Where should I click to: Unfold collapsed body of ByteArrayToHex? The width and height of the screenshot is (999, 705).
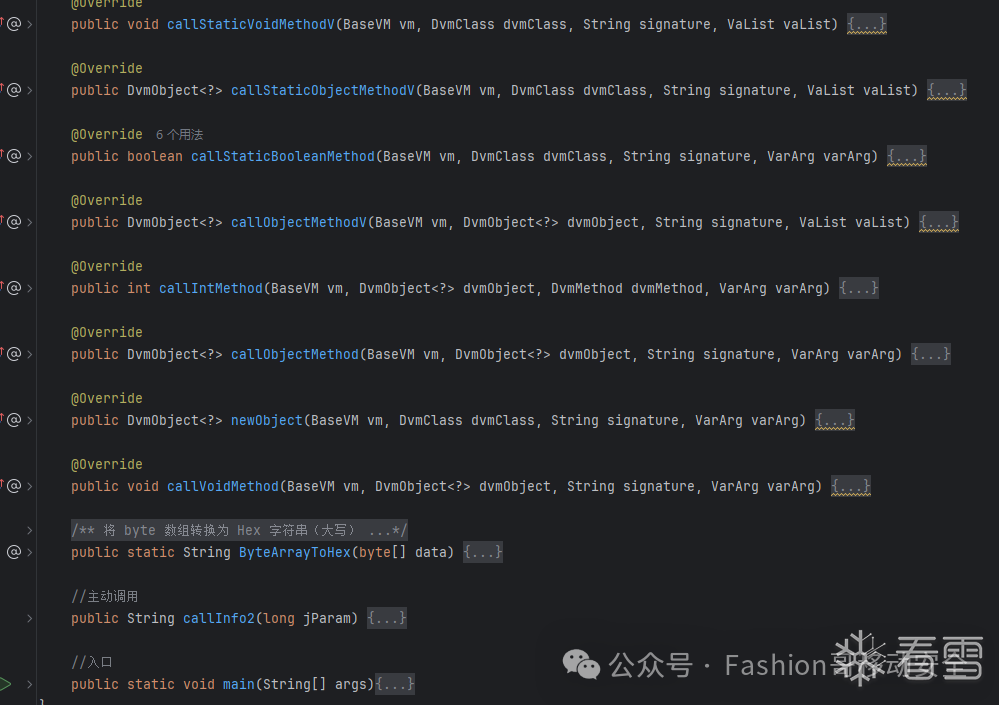pos(482,552)
